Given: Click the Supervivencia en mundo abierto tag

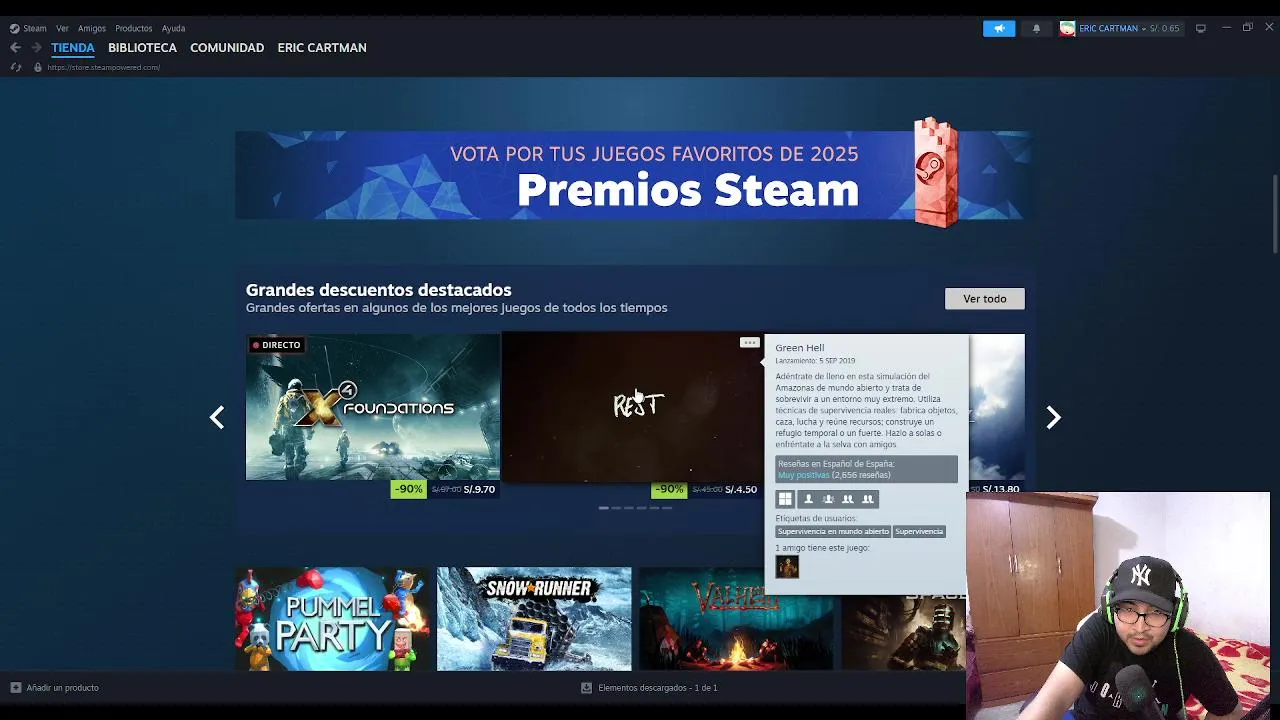Looking at the screenshot, I should tap(833, 531).
